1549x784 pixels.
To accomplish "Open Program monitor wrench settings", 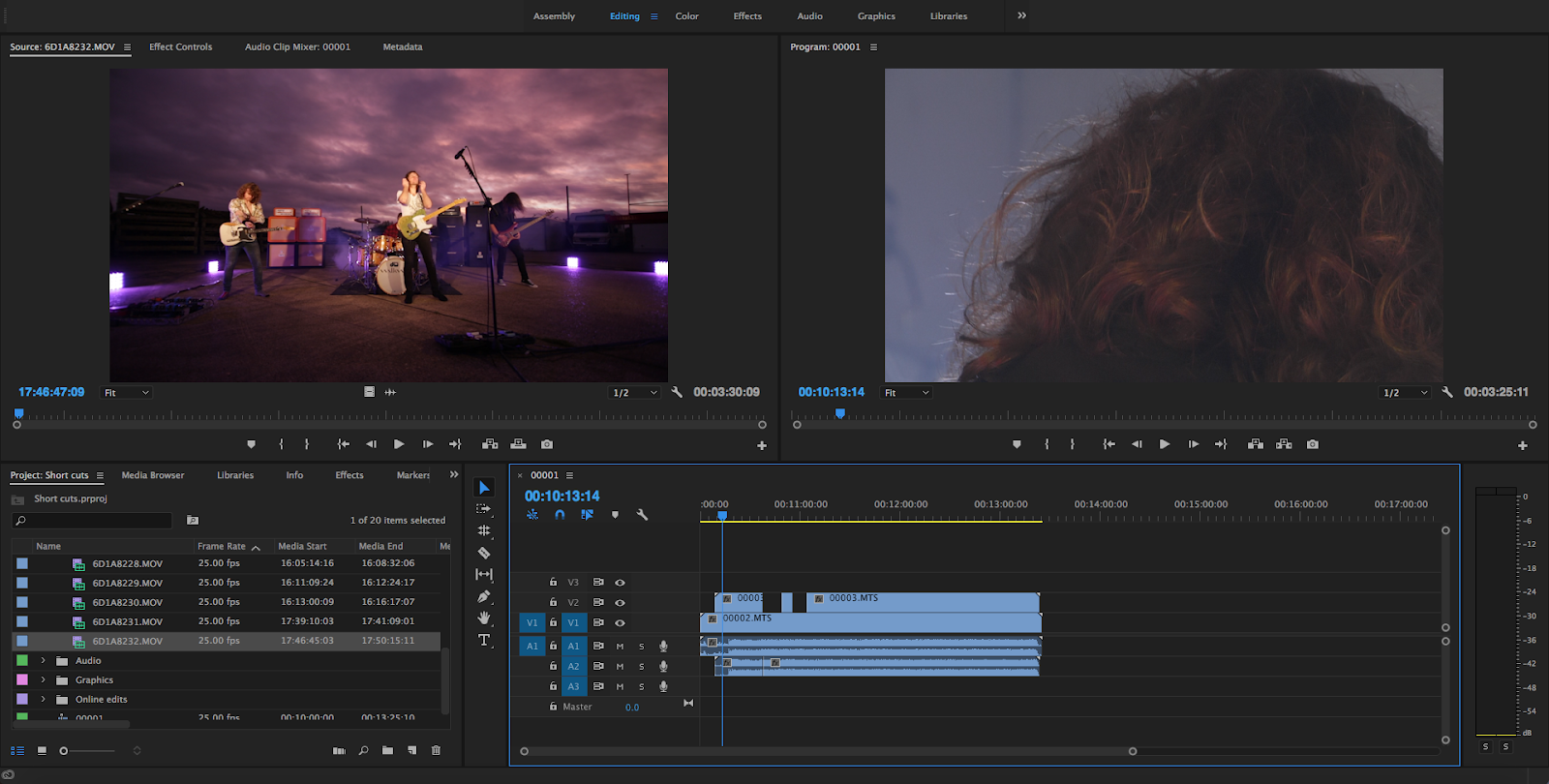I will click(1446, 392).
